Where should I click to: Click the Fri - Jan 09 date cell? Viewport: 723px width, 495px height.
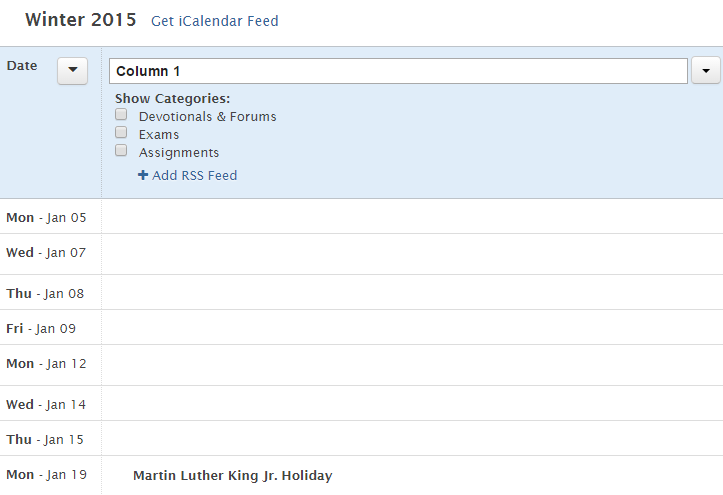[41, 329]
